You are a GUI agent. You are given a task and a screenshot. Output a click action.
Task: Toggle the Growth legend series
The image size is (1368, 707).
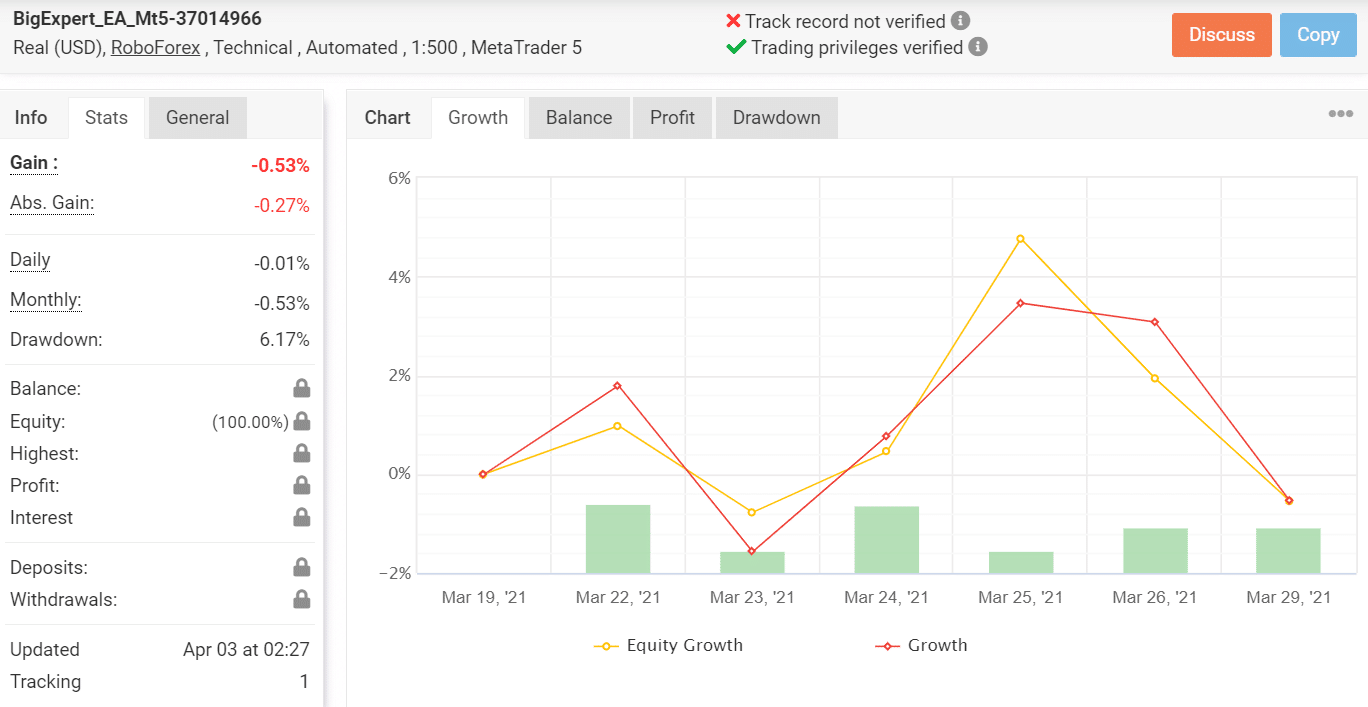[x=922, y=645]
